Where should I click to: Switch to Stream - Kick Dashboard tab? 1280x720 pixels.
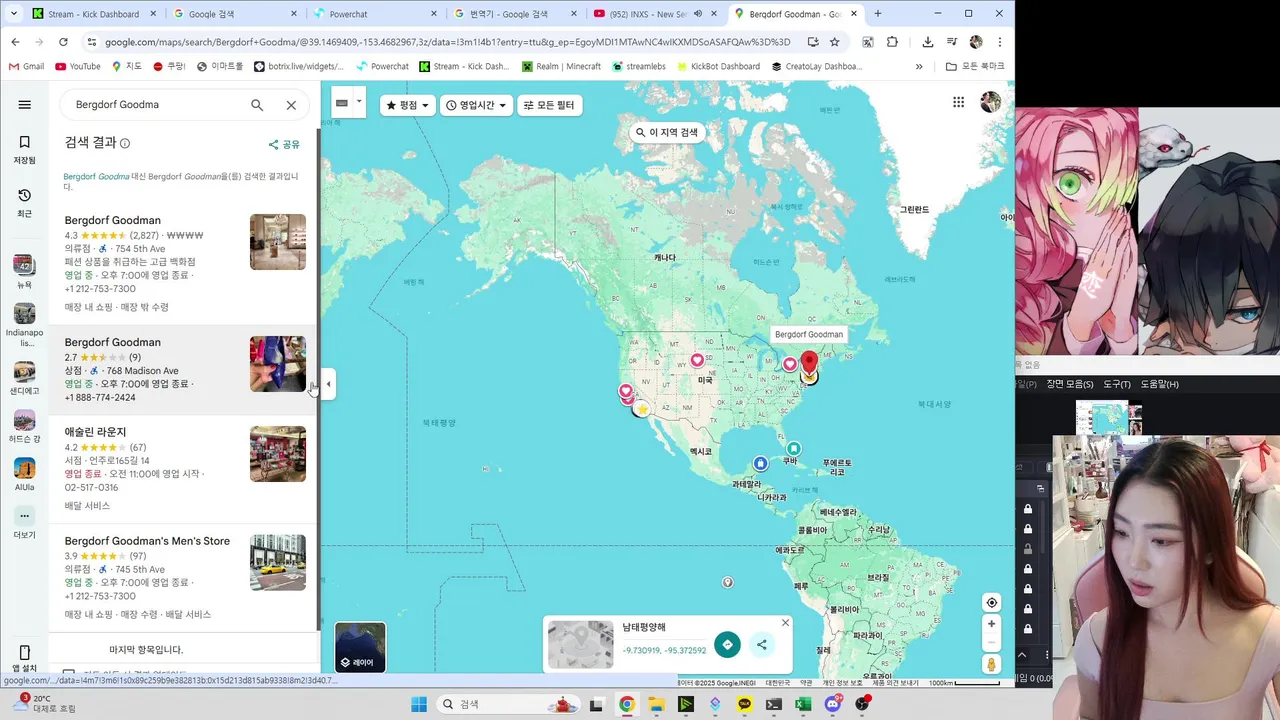(93, 14)
